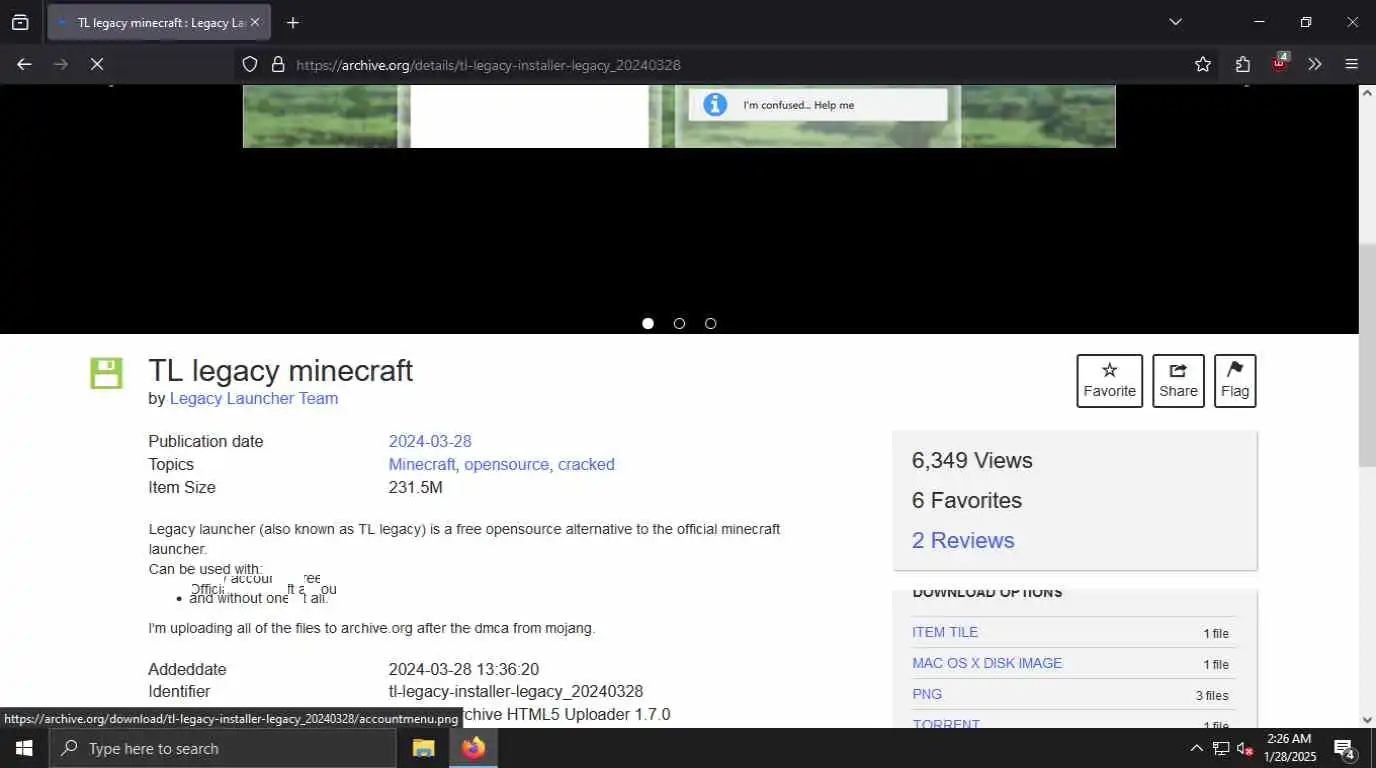Viewport: 1376px width, 768px height.
Task: Stop loading the page
Action: click(97, 64)
